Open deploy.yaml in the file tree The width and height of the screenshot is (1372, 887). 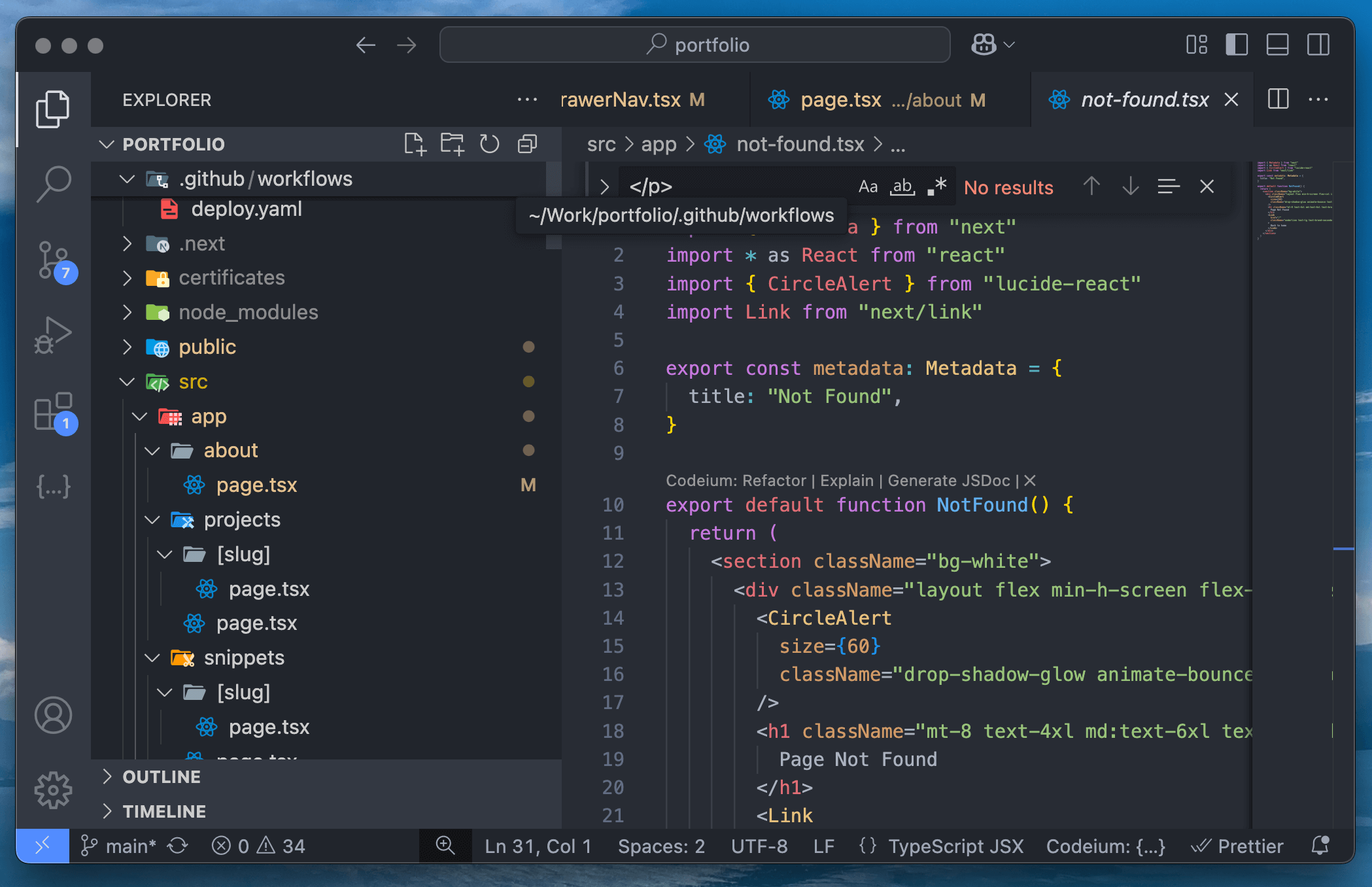pyautogui.click(x=246, y=209)
